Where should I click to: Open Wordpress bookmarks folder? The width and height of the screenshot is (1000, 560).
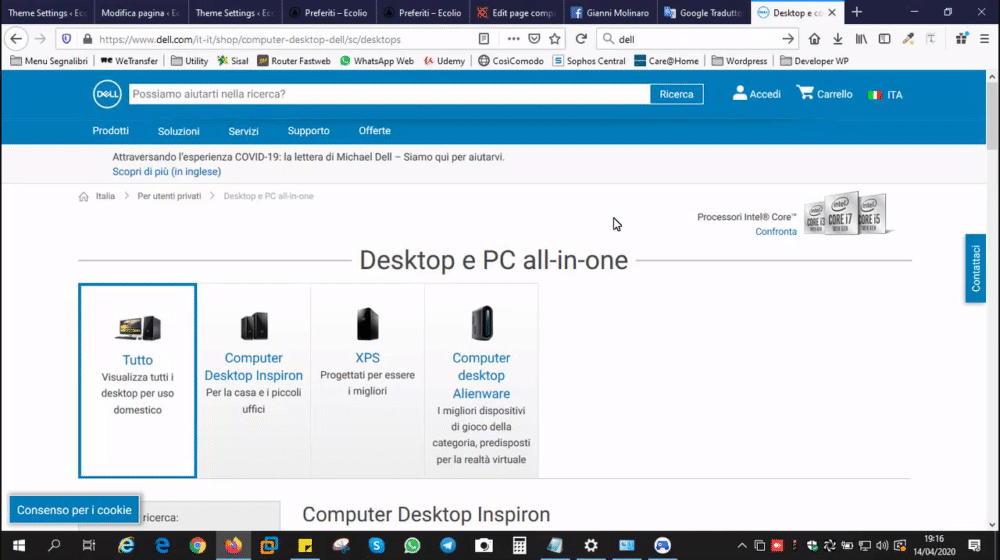pyautogui.click(x=739, y=61)
